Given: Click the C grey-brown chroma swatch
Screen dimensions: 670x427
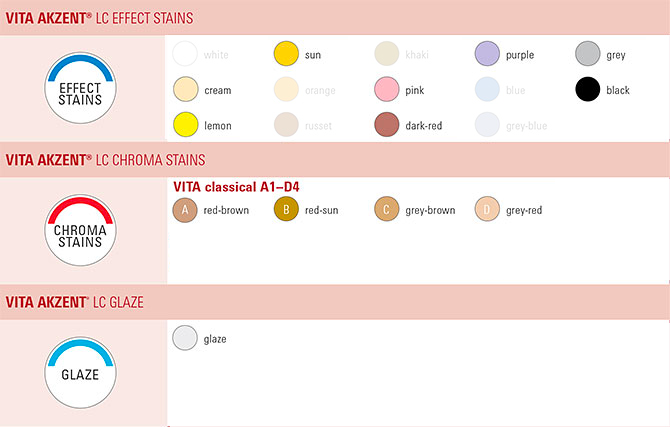Looking at the screenshot, I should [x=386, y=209].
